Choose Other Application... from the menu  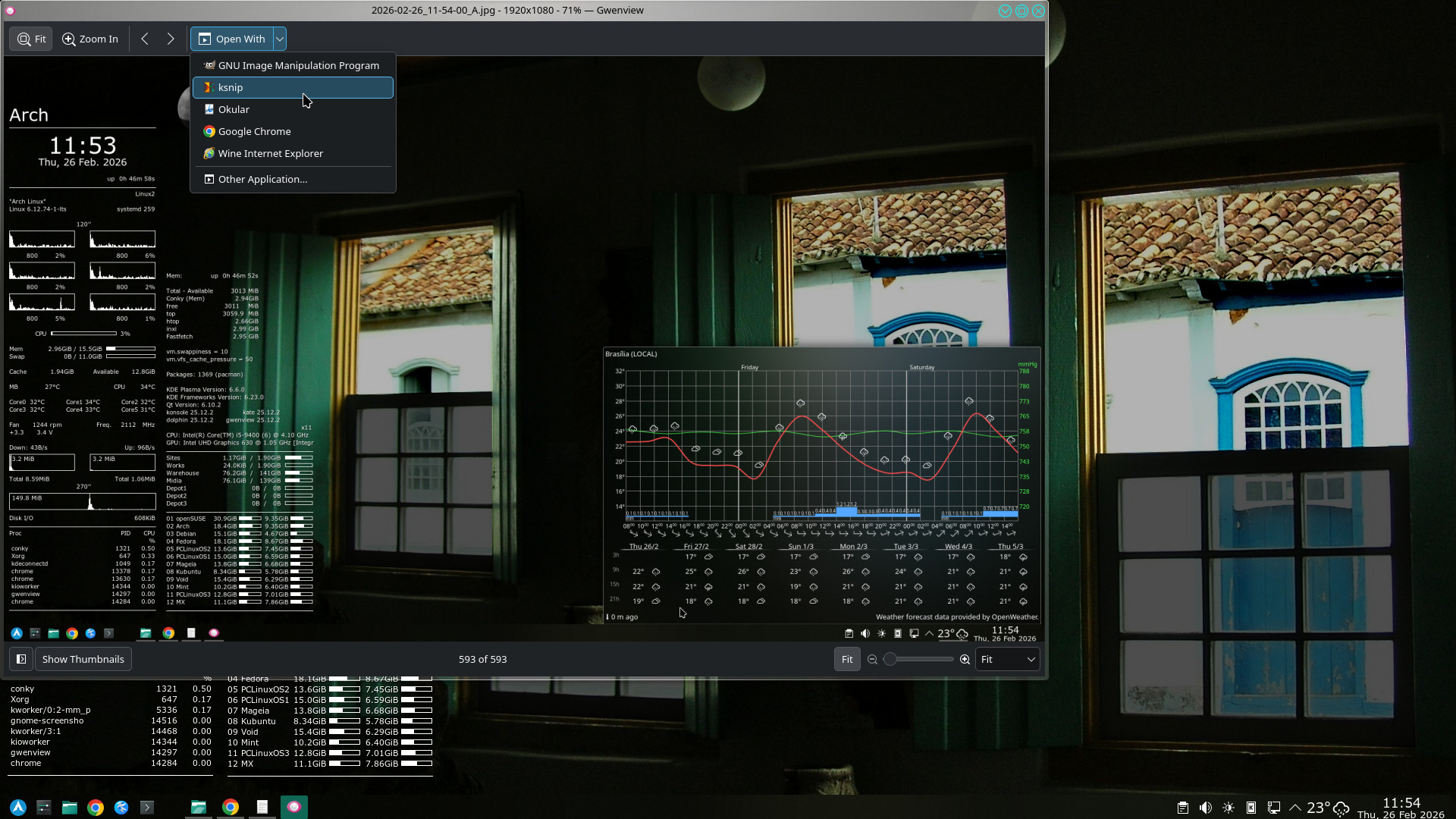point(262,180)
